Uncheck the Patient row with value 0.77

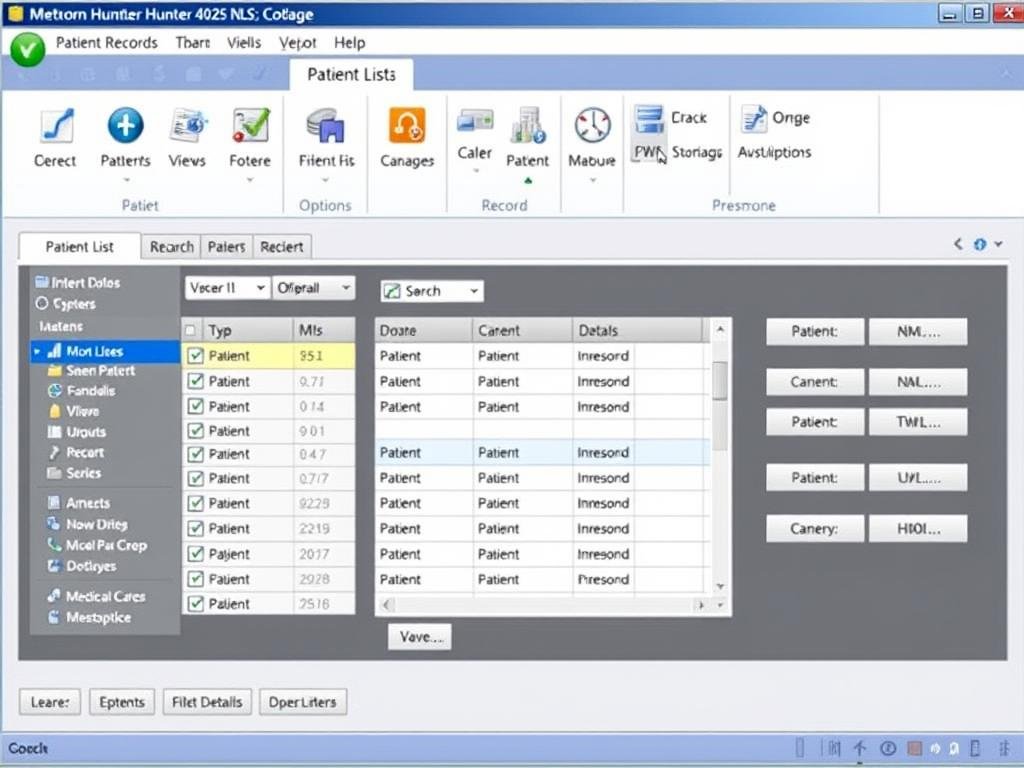click(x=196, y=381)
